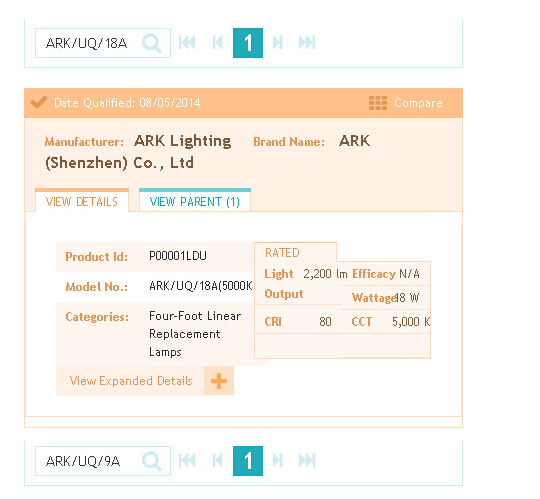Switch to View Parent (1) tab
Image resolution: width=540 pixels, height=499 pixels.
click(x=195, y=201)
